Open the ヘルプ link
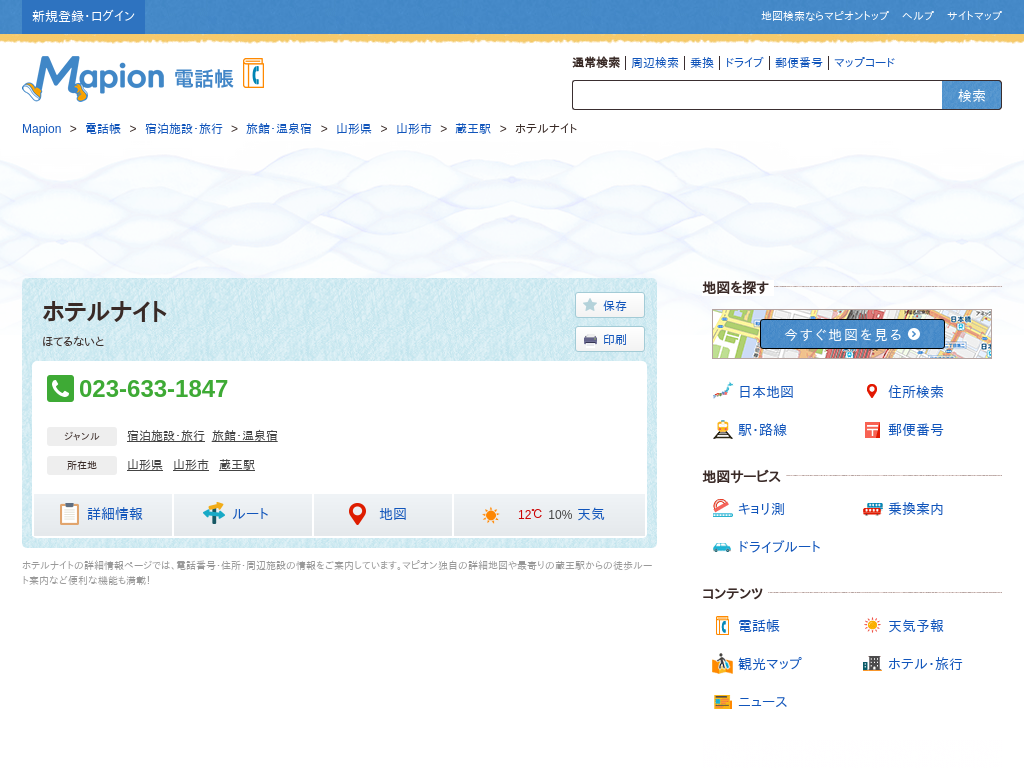1024x768 pixels. (x=918, y=16)
